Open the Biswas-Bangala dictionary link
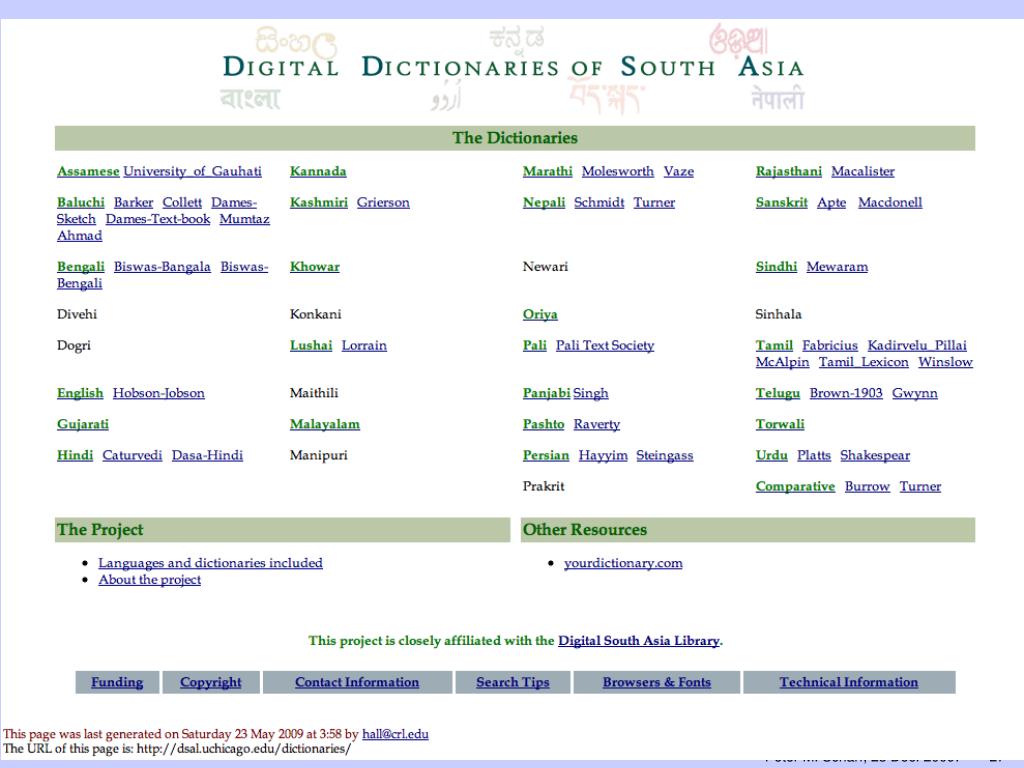The height and width of the screenshot is (768, 1024). (162, 266)
